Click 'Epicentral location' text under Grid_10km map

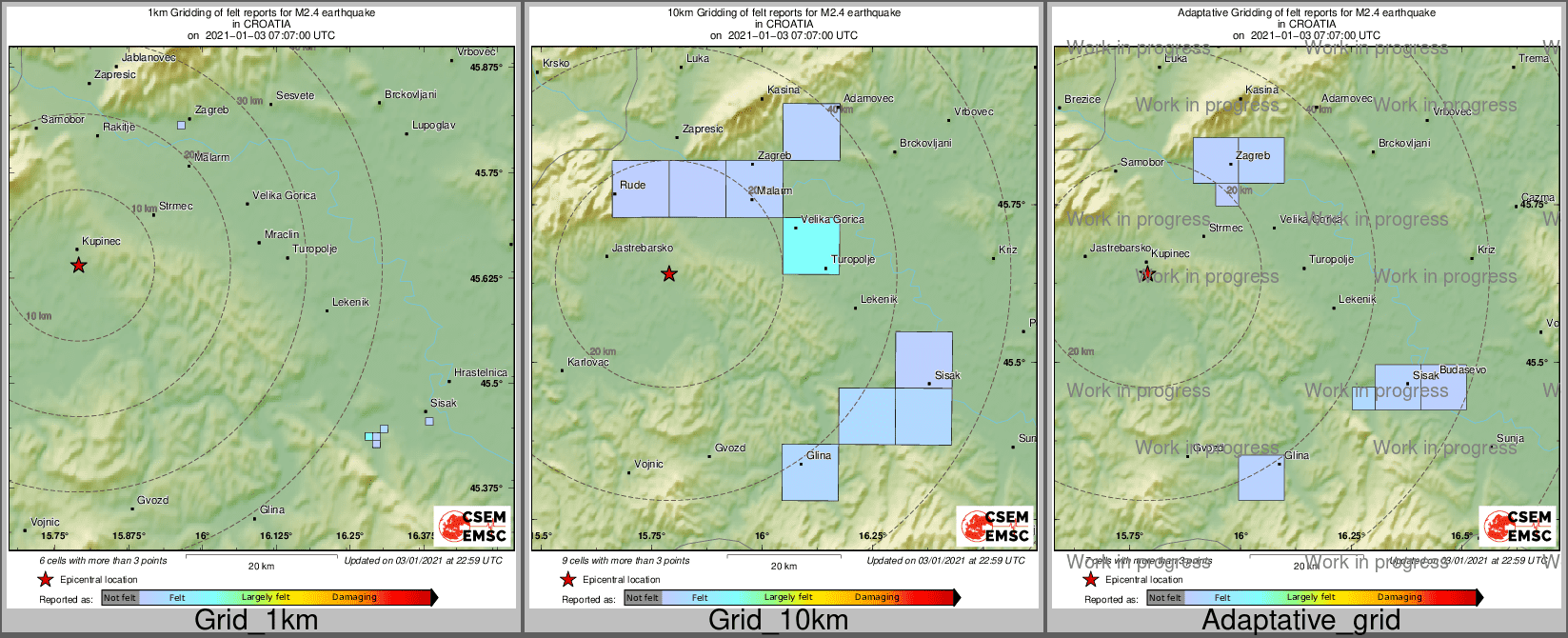(x=622, y=579)
